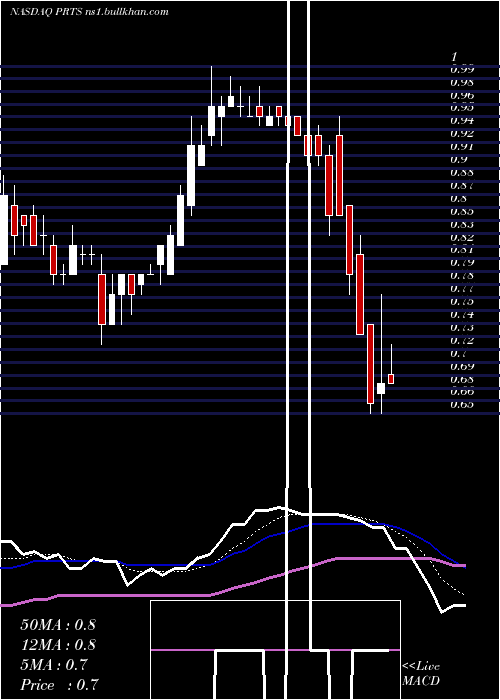The image size is (500, 700).
Task: Click the 0.98 price axis label
Action: (462, 83)
